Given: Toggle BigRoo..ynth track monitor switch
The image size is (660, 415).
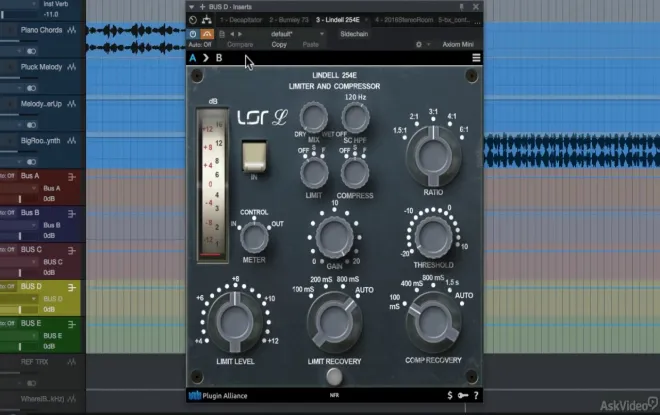Looking at the screenshot, I should click(x=32, y=162).
